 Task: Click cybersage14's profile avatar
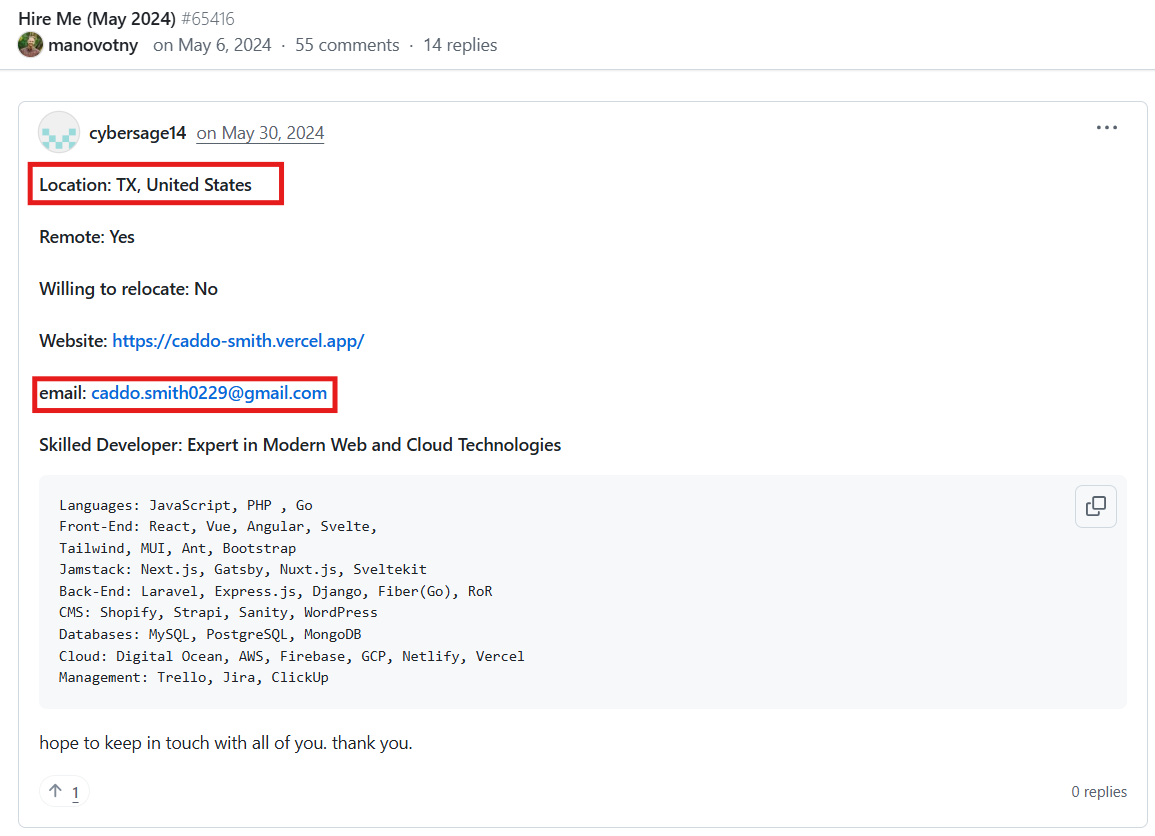[59, 132]
